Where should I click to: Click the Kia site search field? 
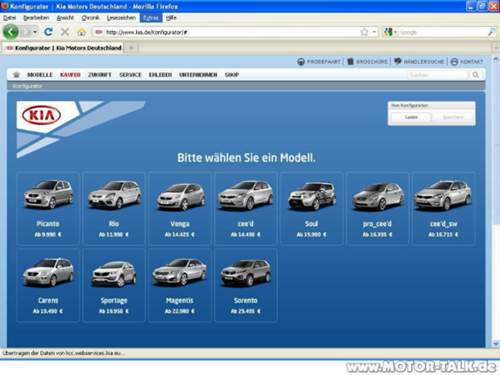click(x=438, y=75)
